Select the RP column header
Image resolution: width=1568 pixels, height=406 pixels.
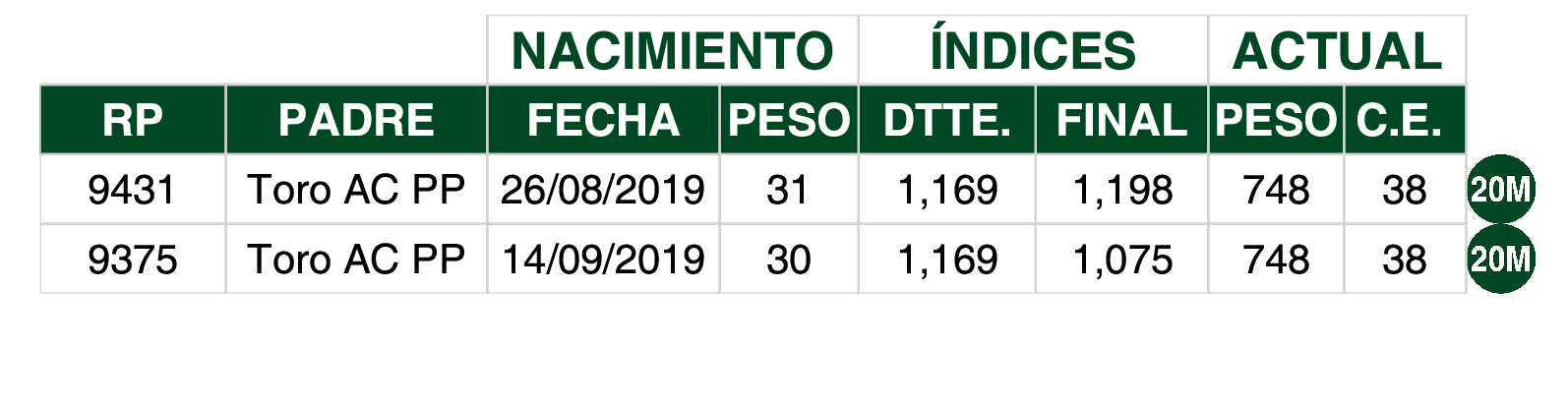(x=133, y=120)
